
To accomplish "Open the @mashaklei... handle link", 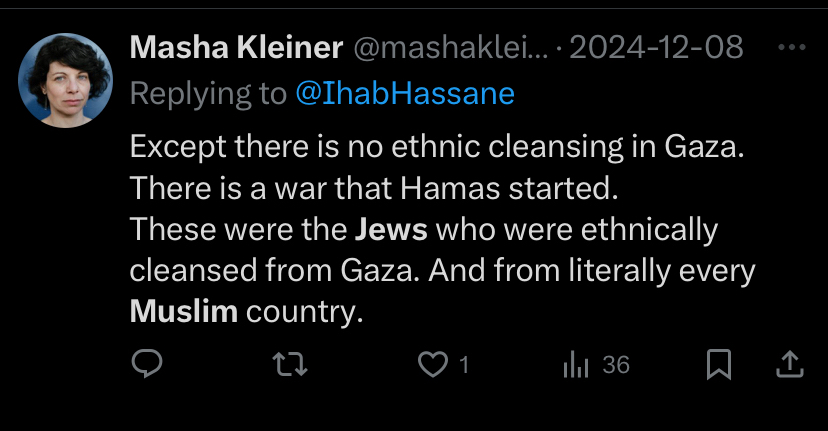I will point(451,48).
